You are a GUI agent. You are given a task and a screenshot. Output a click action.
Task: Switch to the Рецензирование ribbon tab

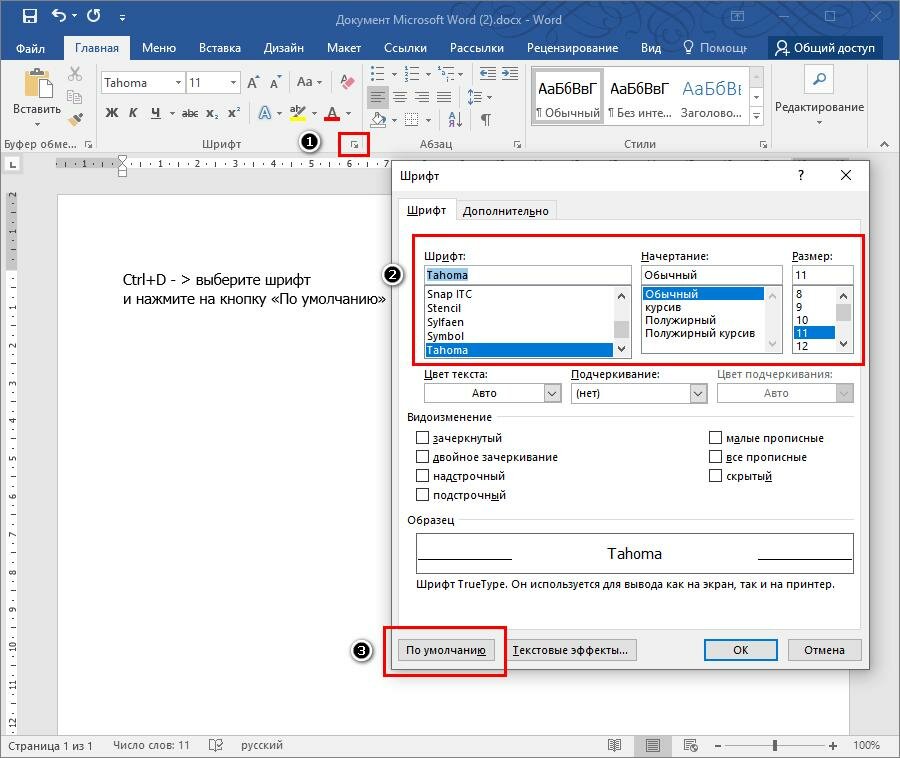click(x=572, y=48)
